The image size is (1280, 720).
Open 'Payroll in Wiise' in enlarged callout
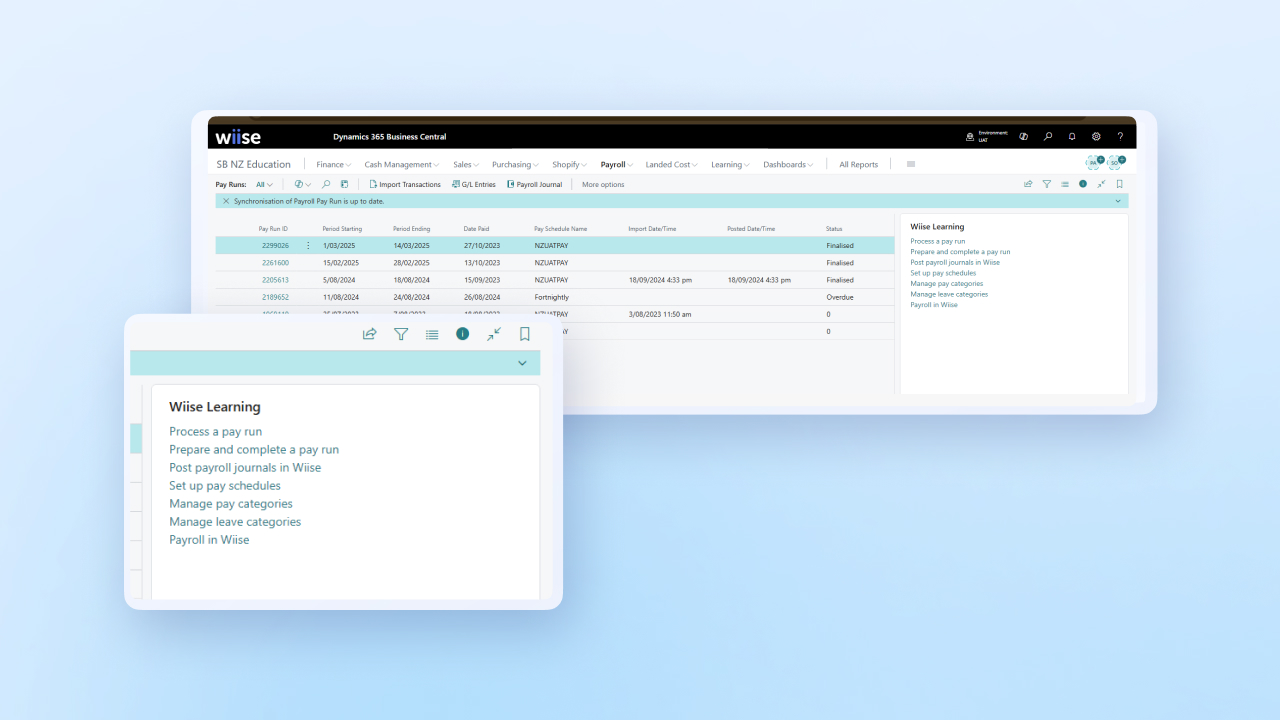[209, 539]
